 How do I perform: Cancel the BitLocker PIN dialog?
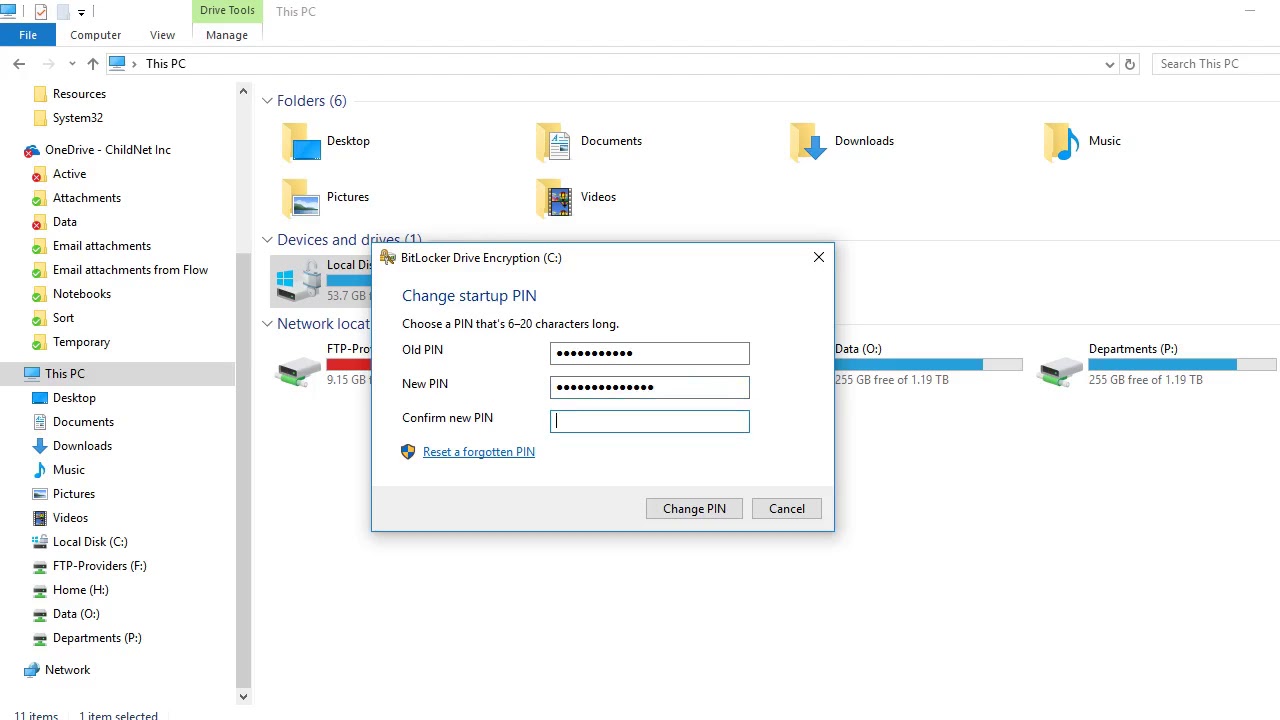[x=787, y=509]
